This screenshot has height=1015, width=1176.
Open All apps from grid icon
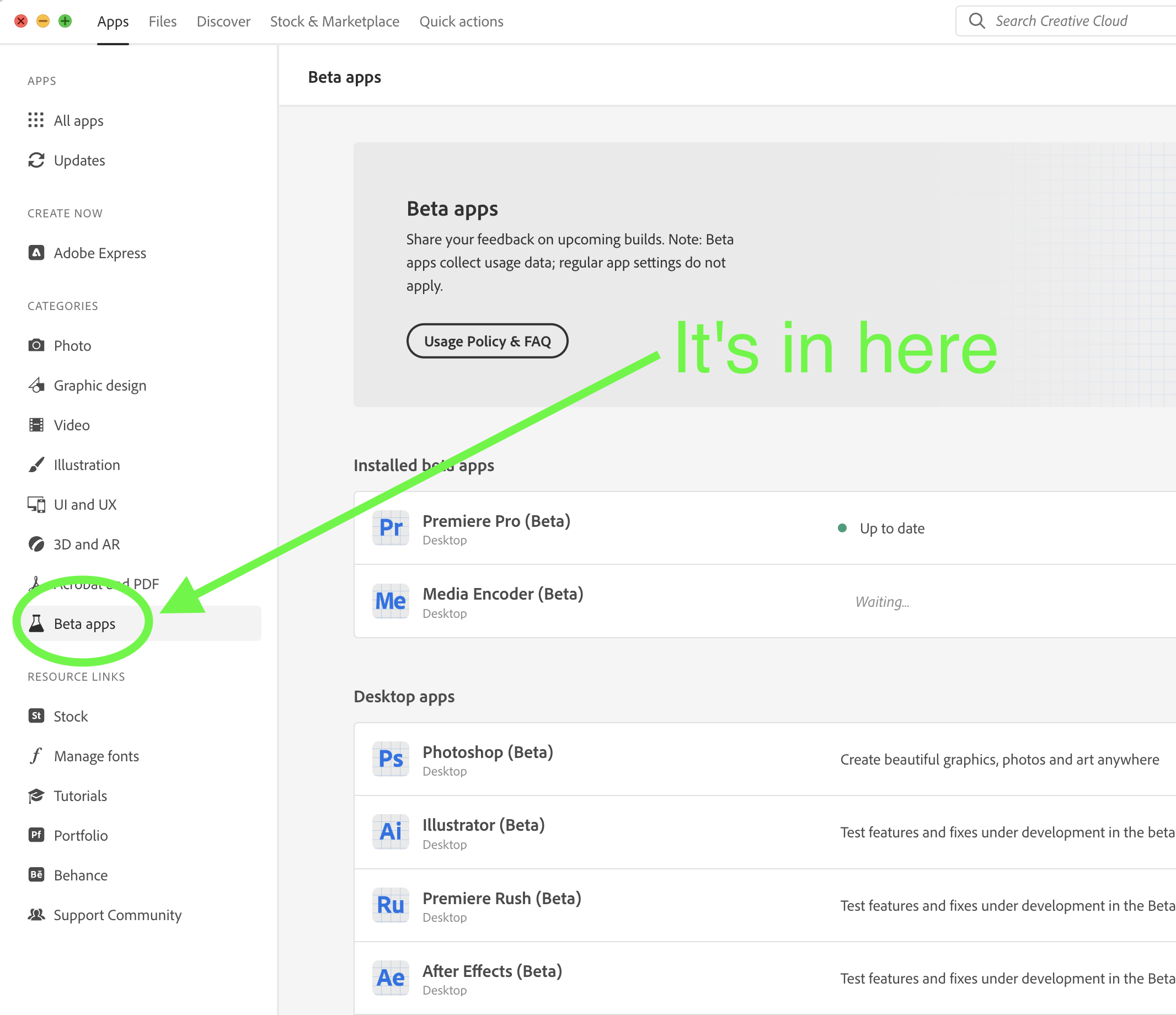coord(36,120)
